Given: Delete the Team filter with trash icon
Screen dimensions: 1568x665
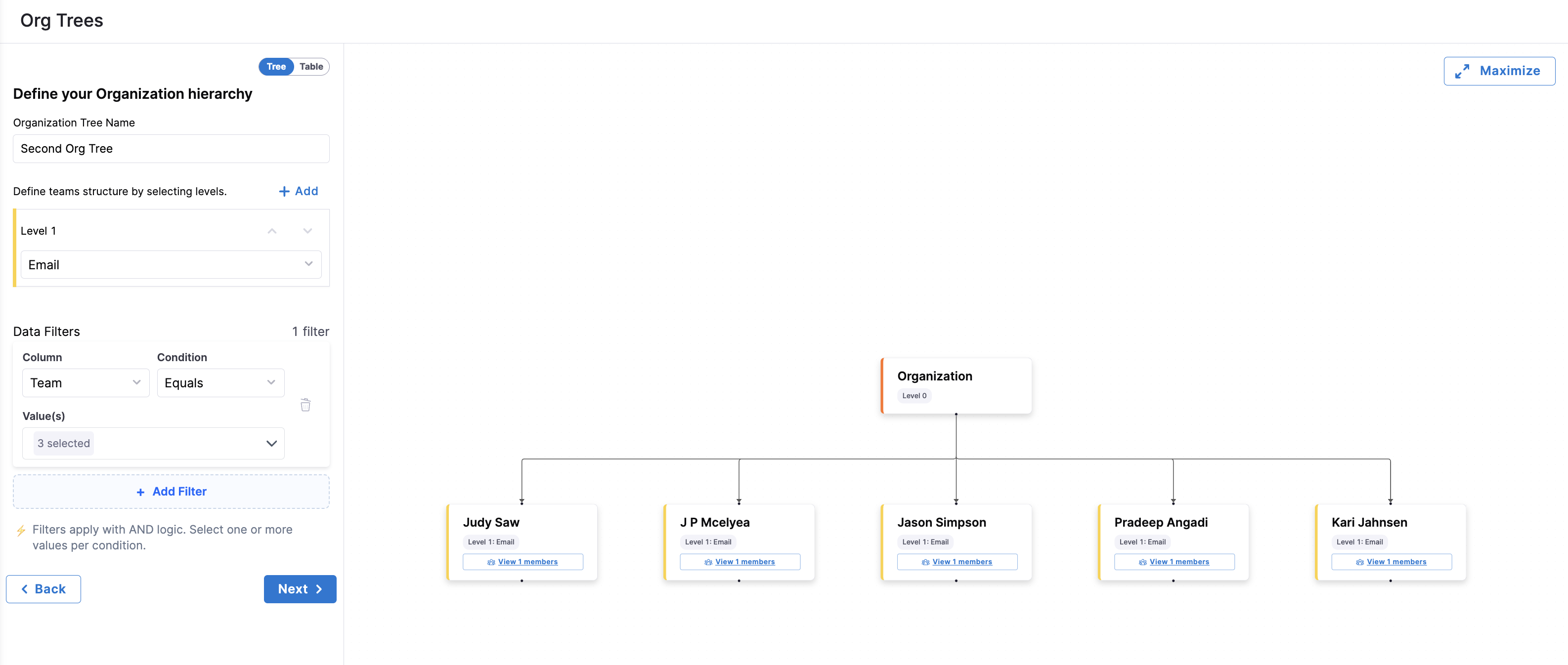Looking at the screenshot, I should (305, 405).
